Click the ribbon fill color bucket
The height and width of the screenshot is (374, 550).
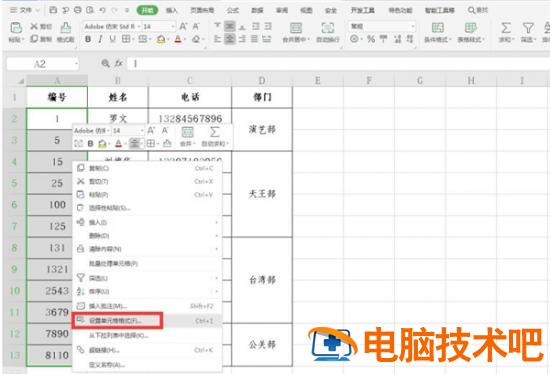[161, 39]
